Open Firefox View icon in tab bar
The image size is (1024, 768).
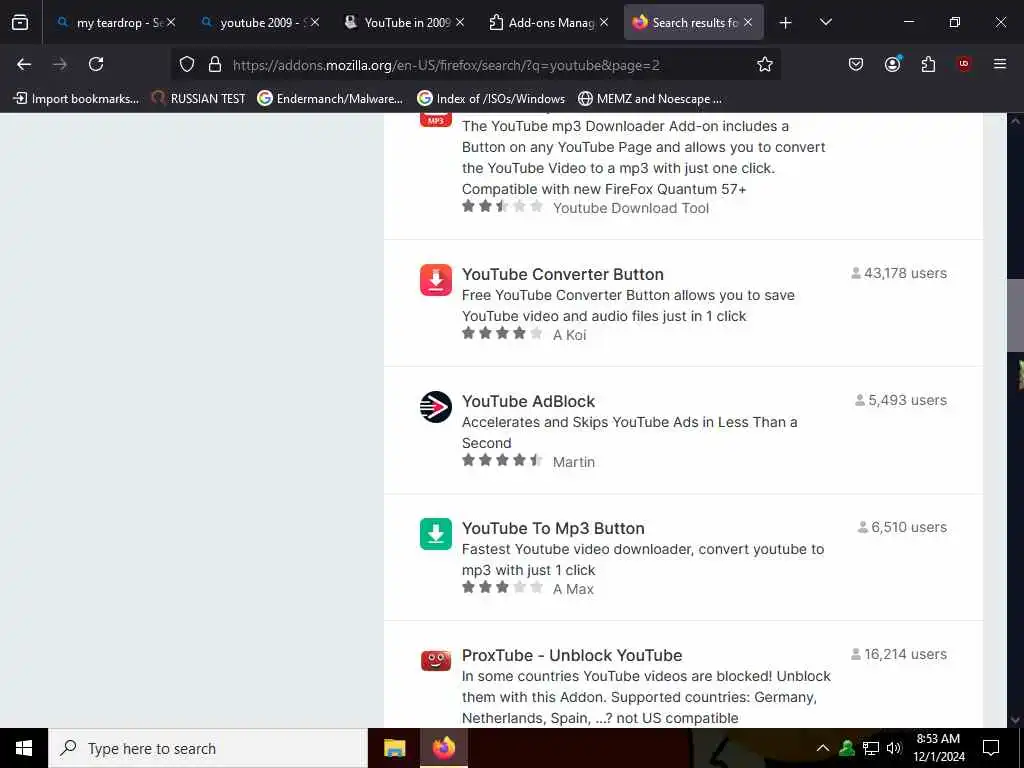click(x=20, y=22)
